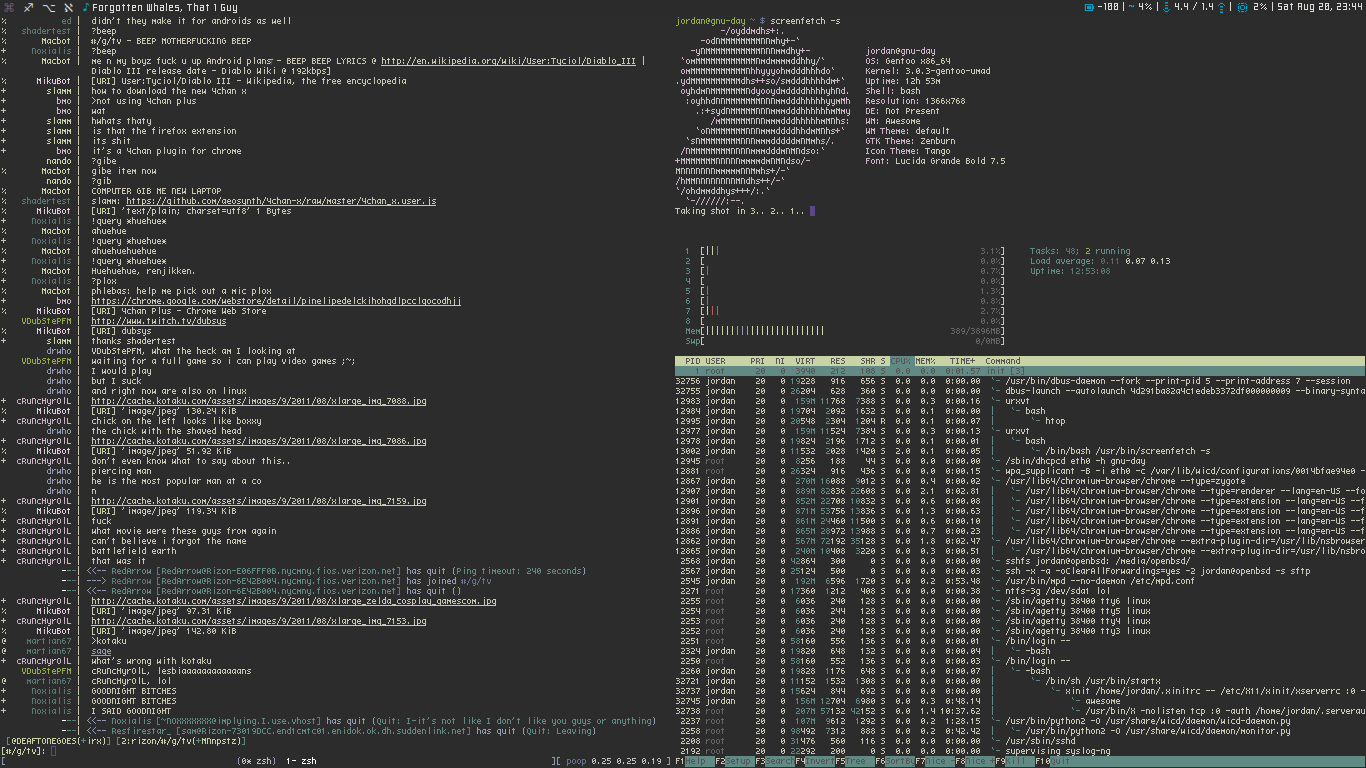Select the wpa_supplicant process row

(x=1020, y=471)
